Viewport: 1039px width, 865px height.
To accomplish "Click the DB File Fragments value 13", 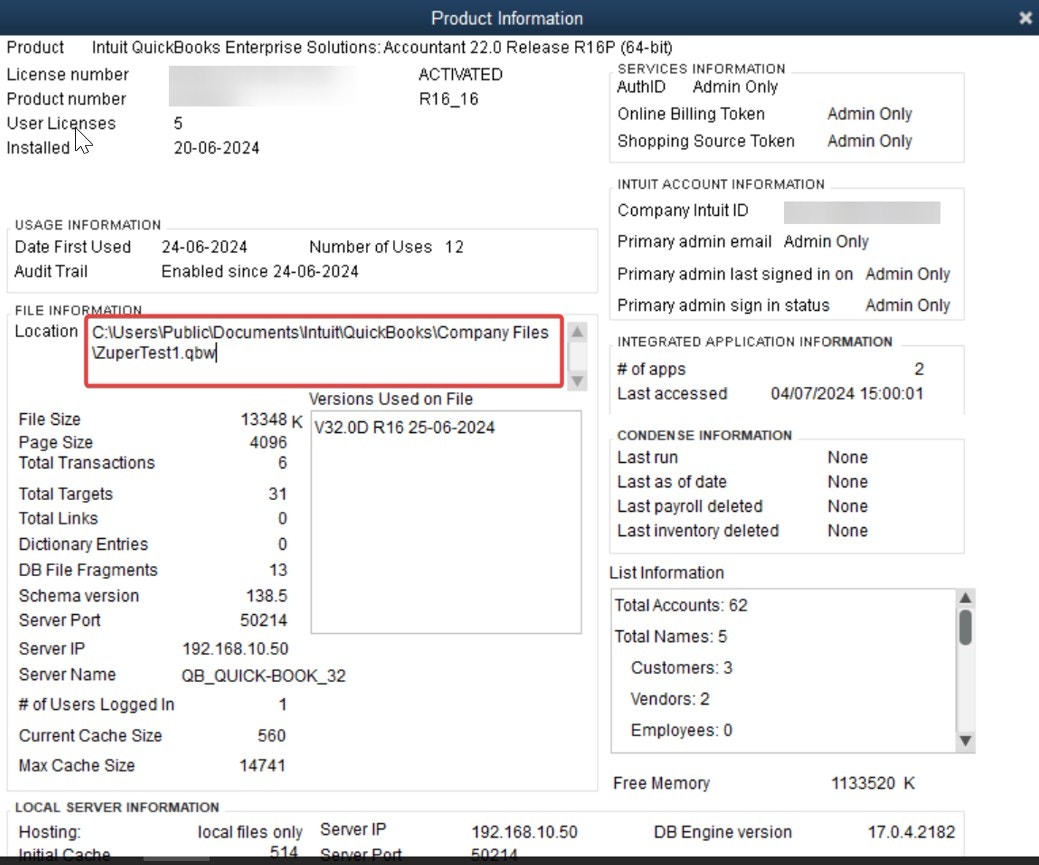I will point(278,570).
